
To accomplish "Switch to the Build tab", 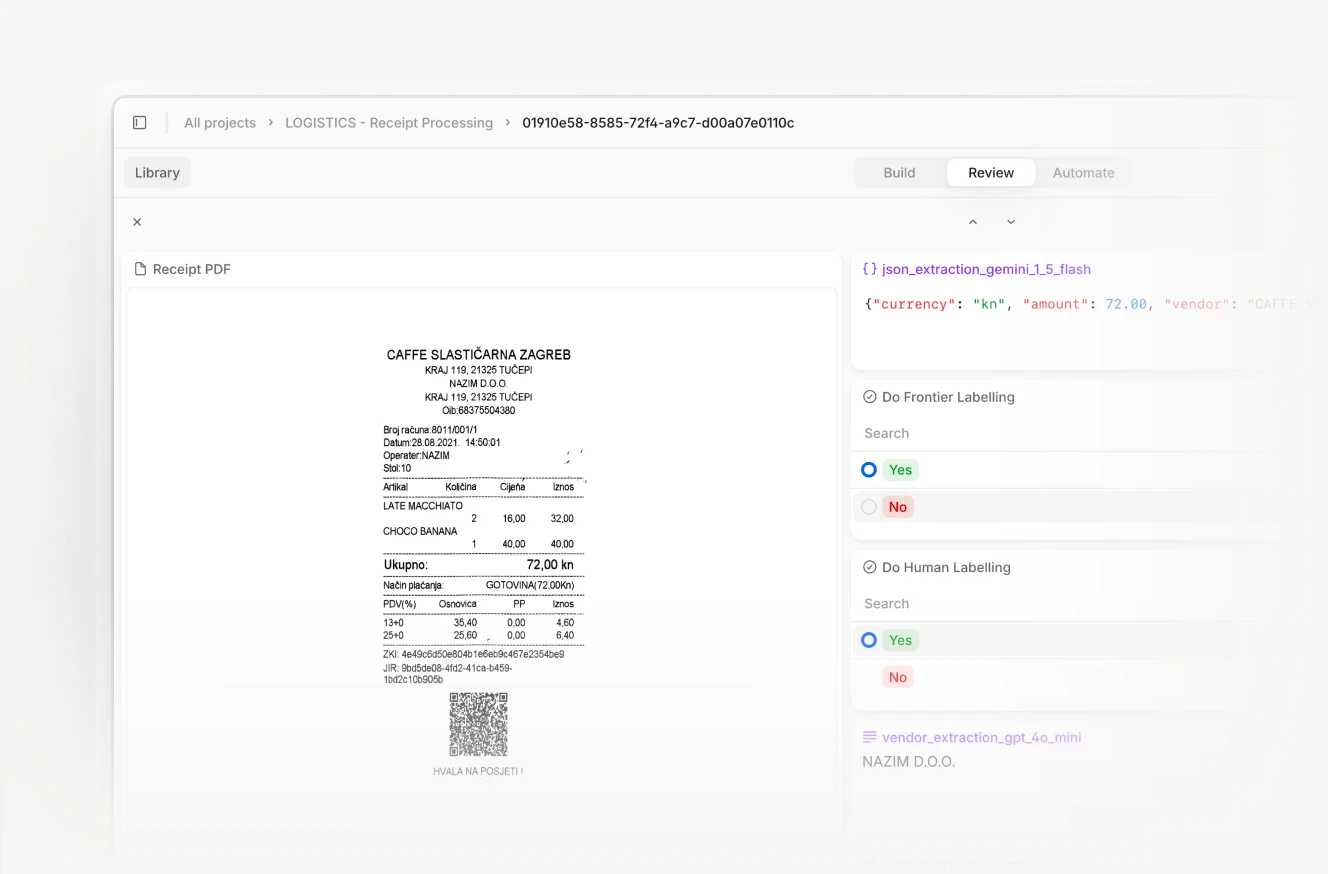I will point(899,173).
